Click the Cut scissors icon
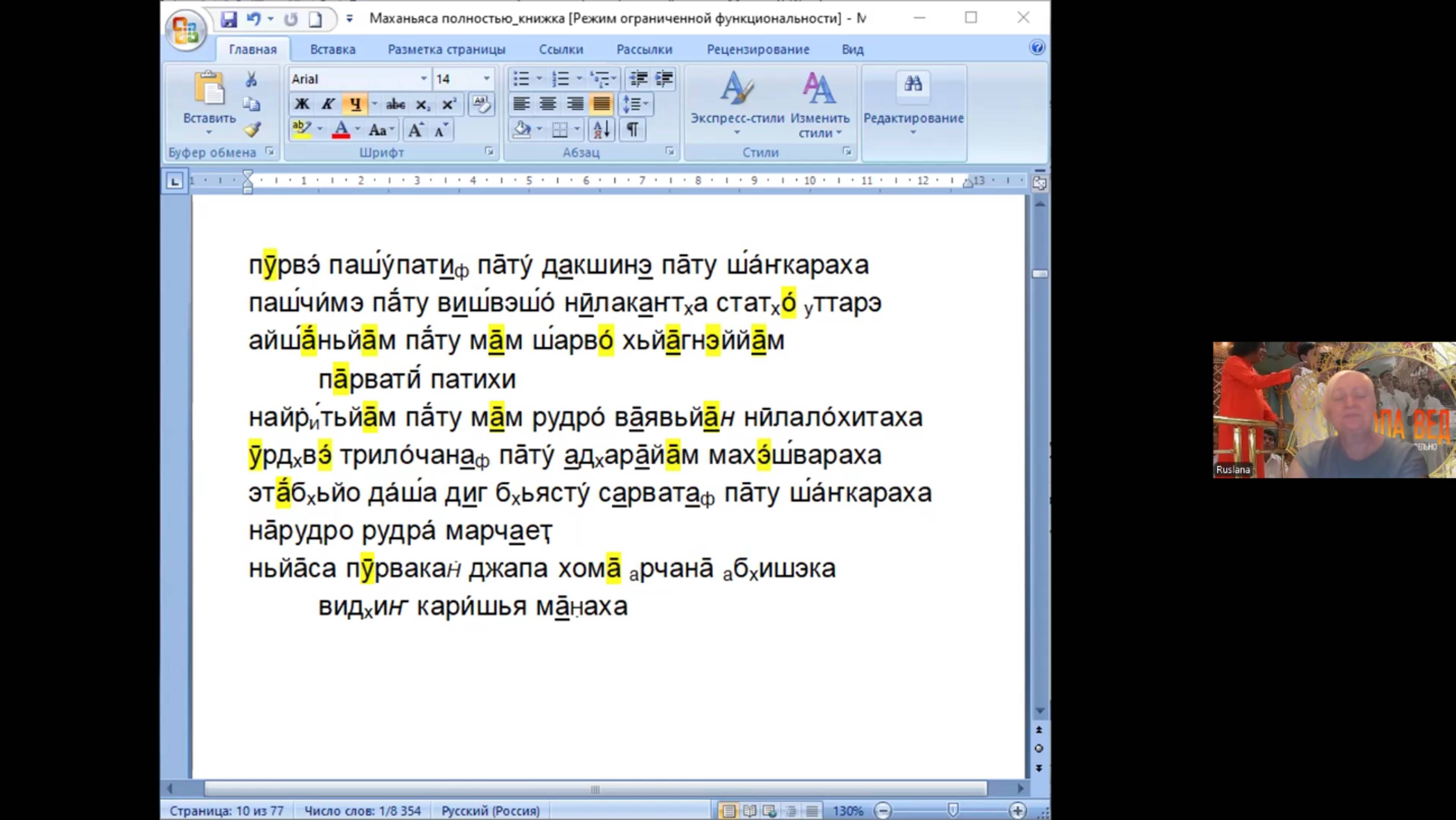Image resolution: width=1456 pixels, height=820 pixels. click(x=251, y=79)
